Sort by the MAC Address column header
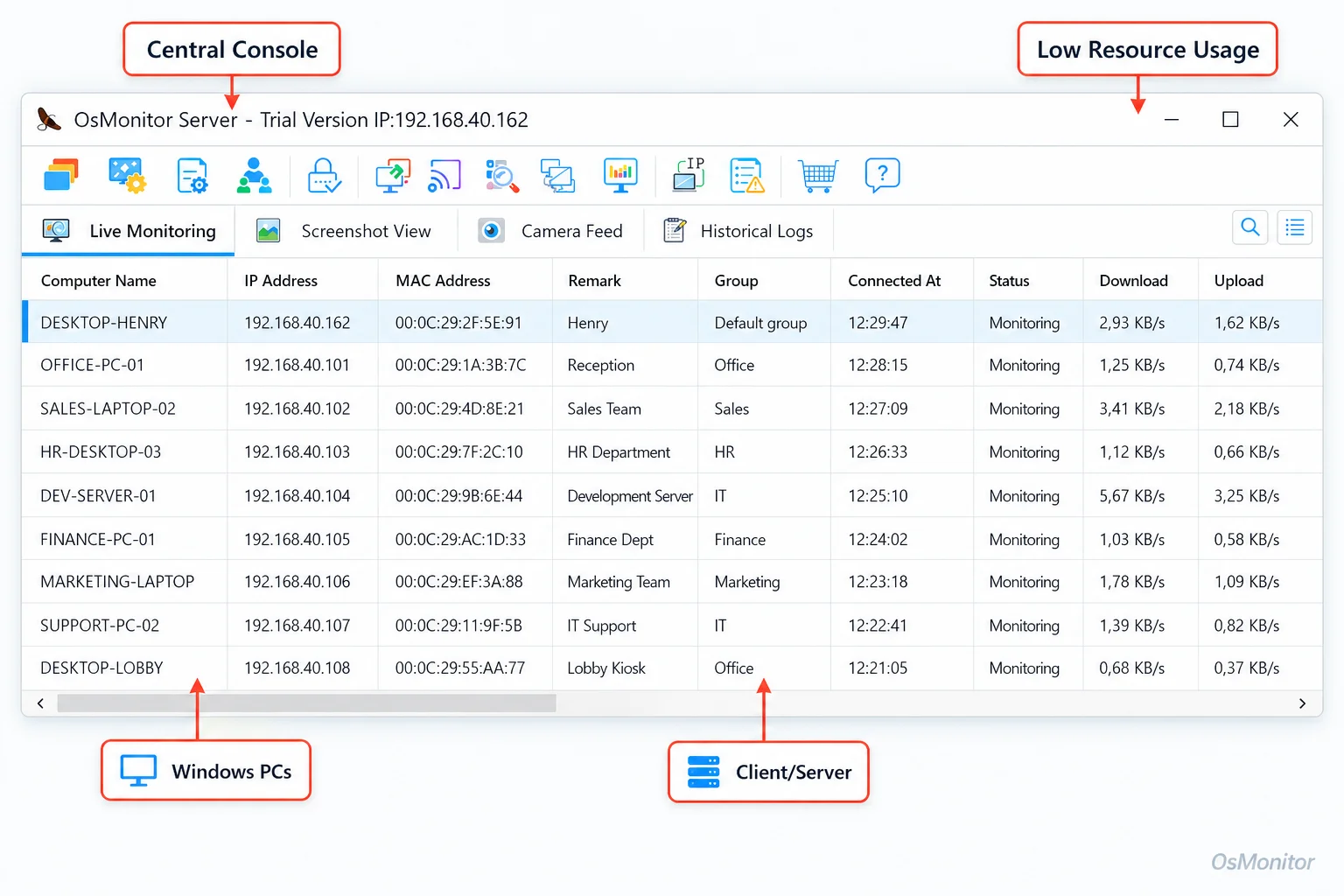The image size is (1344, 896). (443, 281)
